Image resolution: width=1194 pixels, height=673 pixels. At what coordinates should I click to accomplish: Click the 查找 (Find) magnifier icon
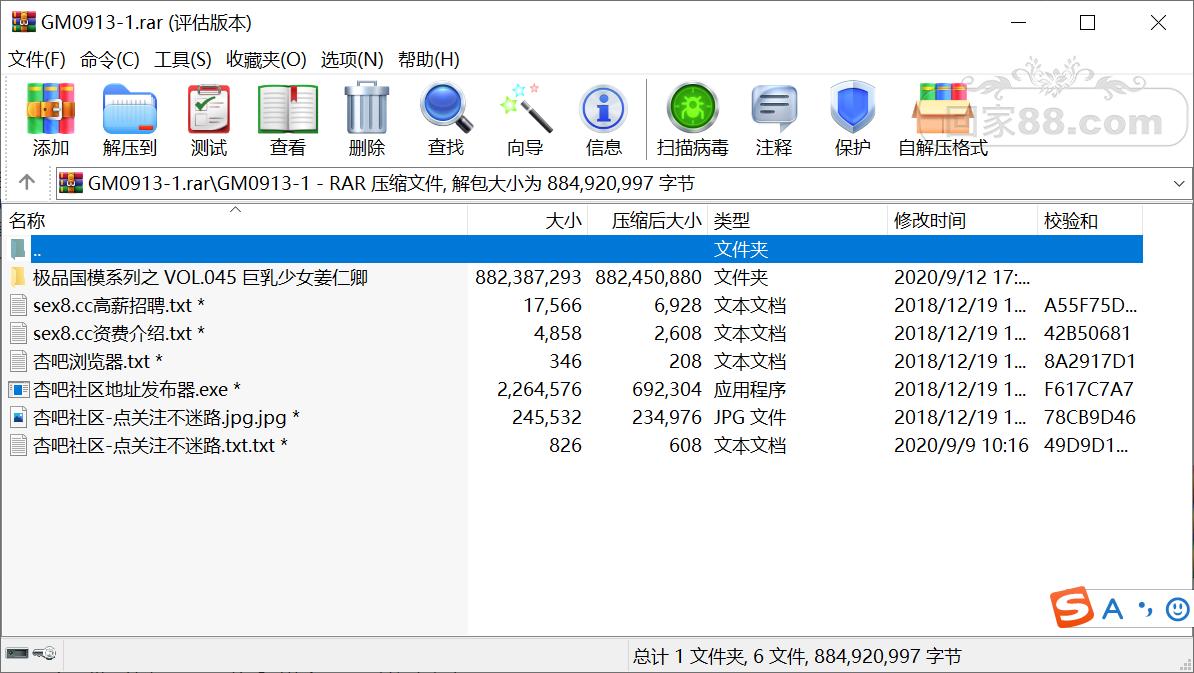click(x=446, y=109)
